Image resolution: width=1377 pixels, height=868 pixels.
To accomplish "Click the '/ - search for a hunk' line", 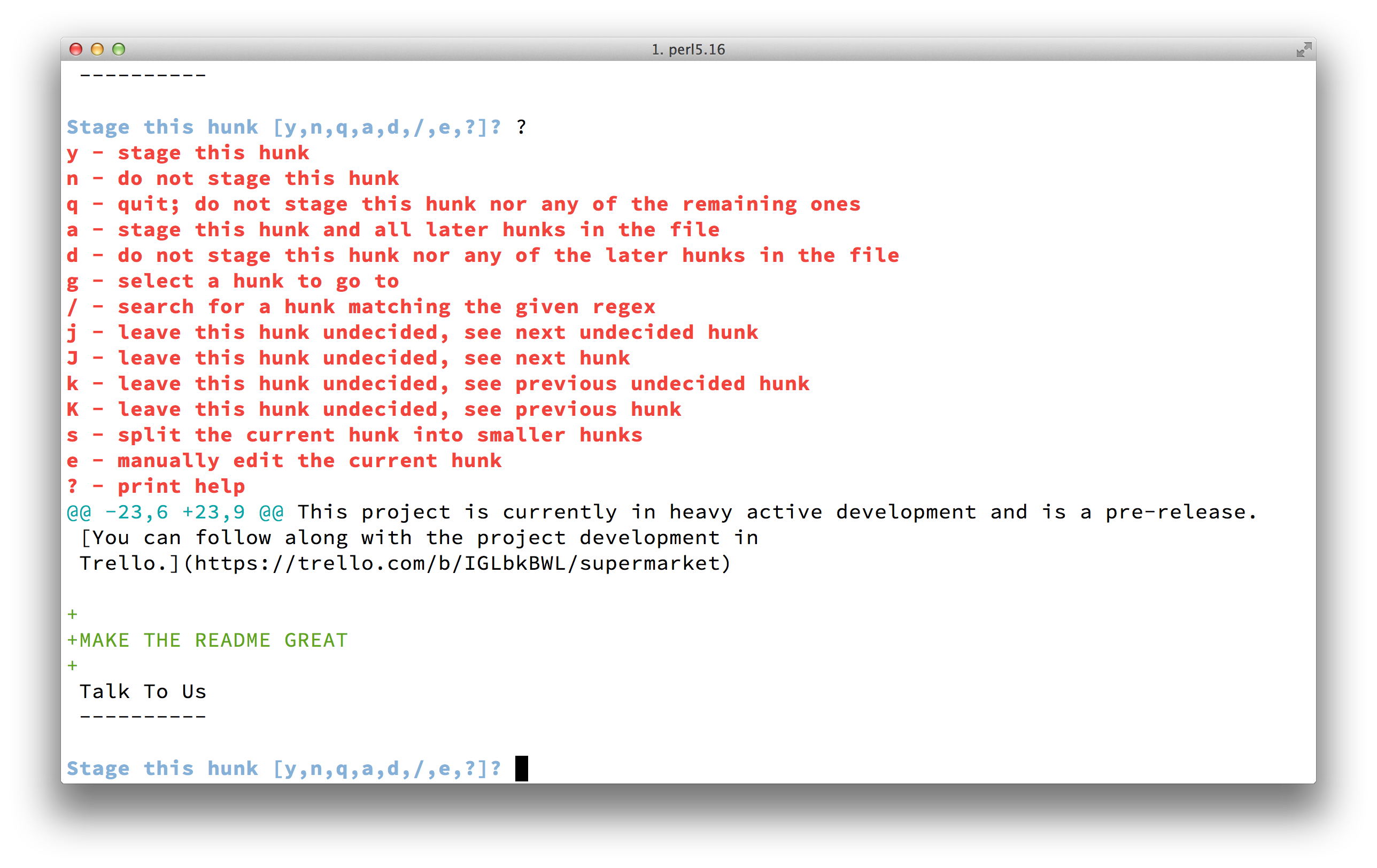I will 361,307.
